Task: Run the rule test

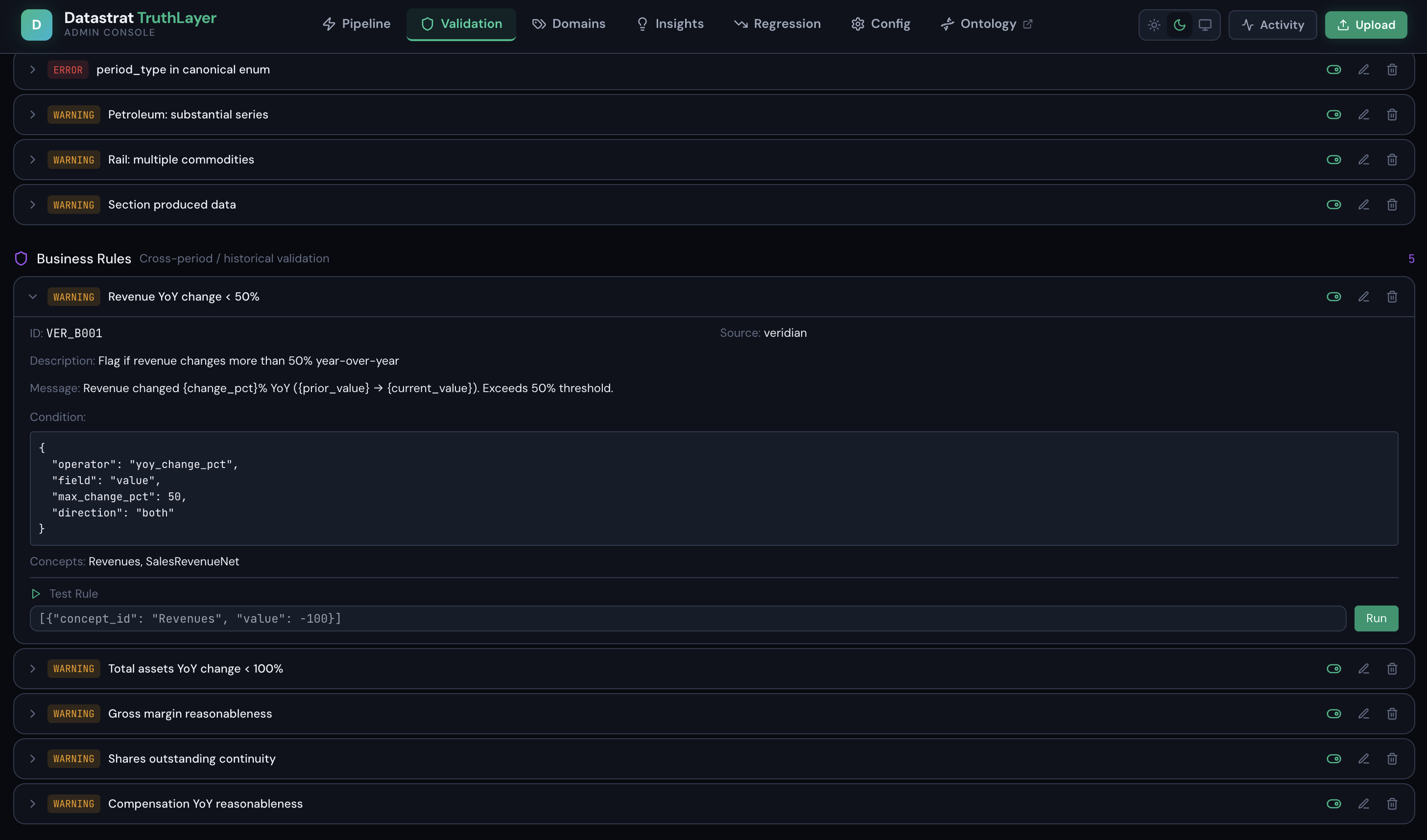Action: (1376, 619)
